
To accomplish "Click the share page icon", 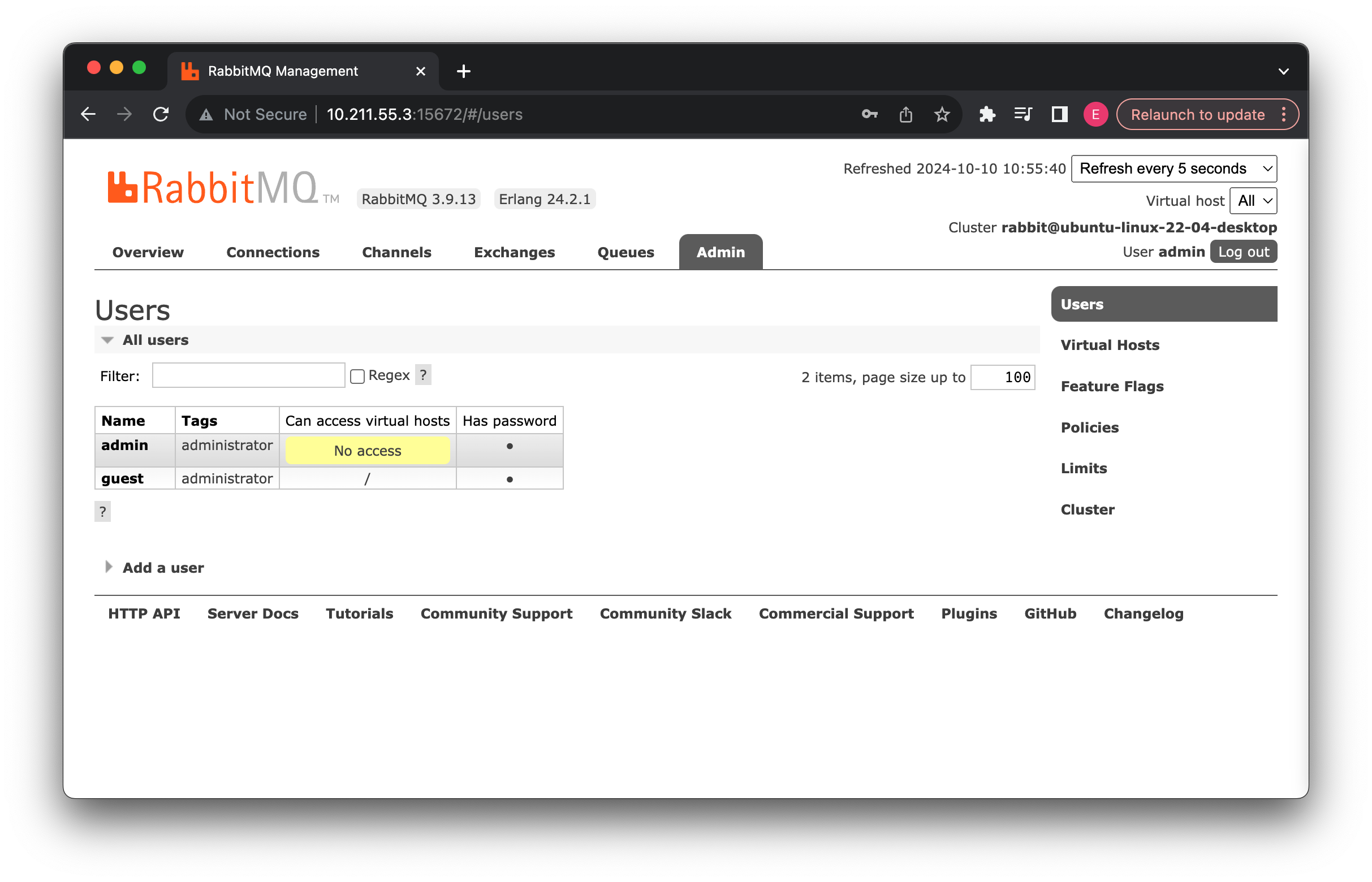I will click(x=905, y=115).
